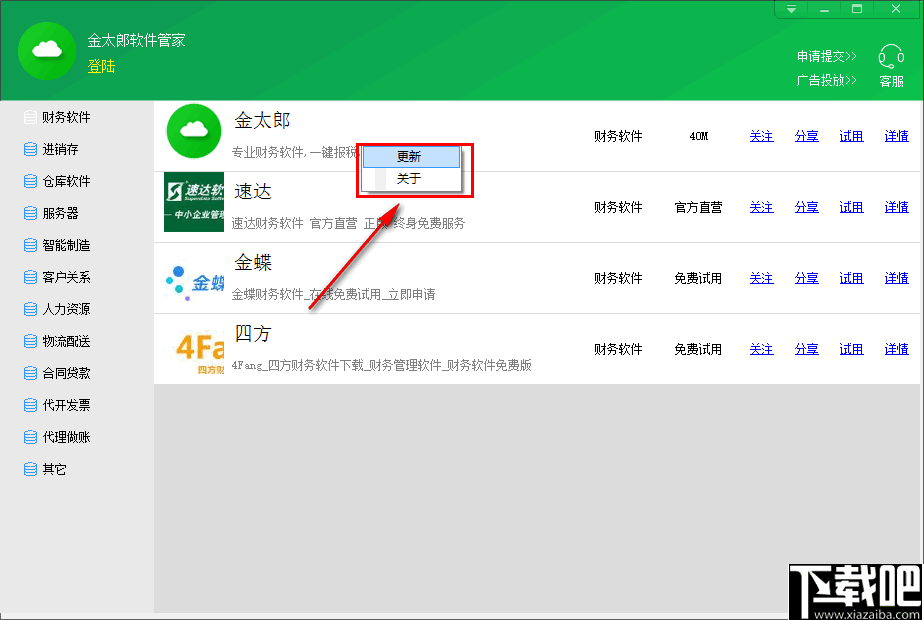Screen dimensions: 924x620
Task: Open the 智能制造 category
Action: (66, 245)
